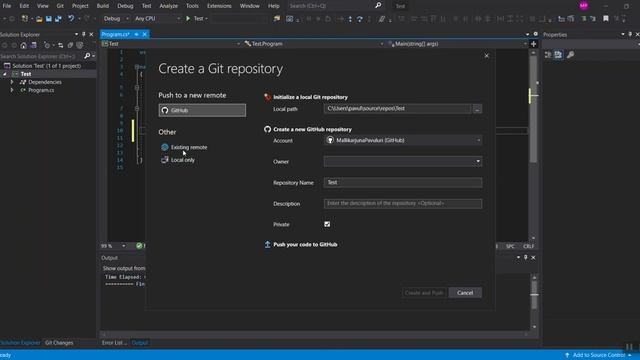Click the Save icon in the toolbar

[49, 19]
